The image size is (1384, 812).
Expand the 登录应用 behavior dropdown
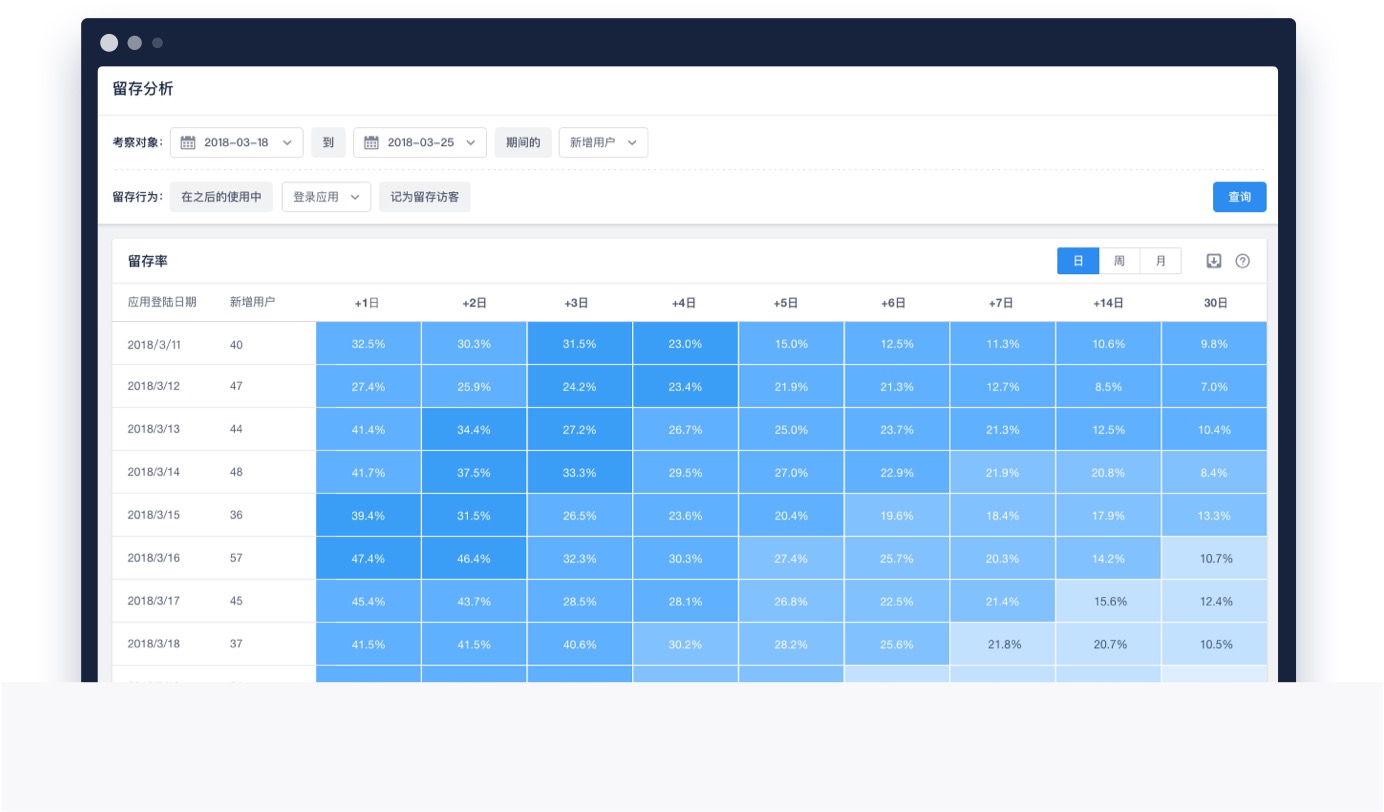tap(326, 197)
